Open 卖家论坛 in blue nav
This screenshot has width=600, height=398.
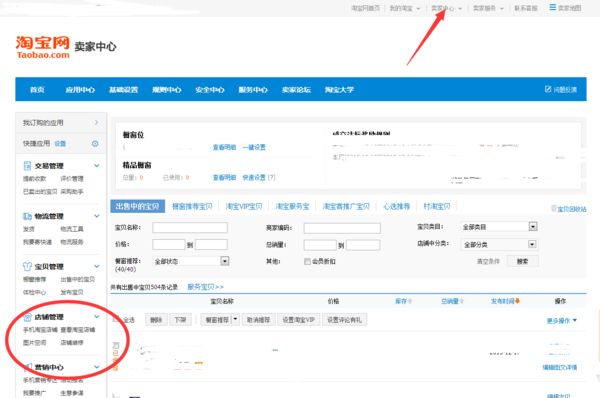(x=296, y=90)
